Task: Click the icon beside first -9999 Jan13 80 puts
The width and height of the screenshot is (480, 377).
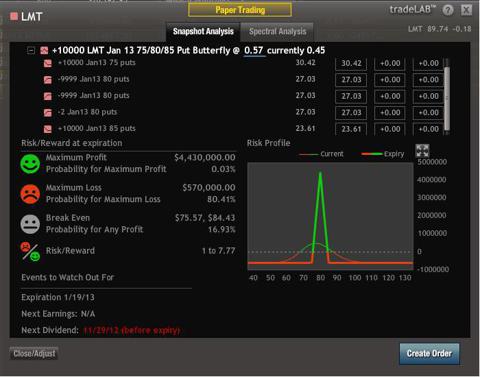Action: [48, 80]
